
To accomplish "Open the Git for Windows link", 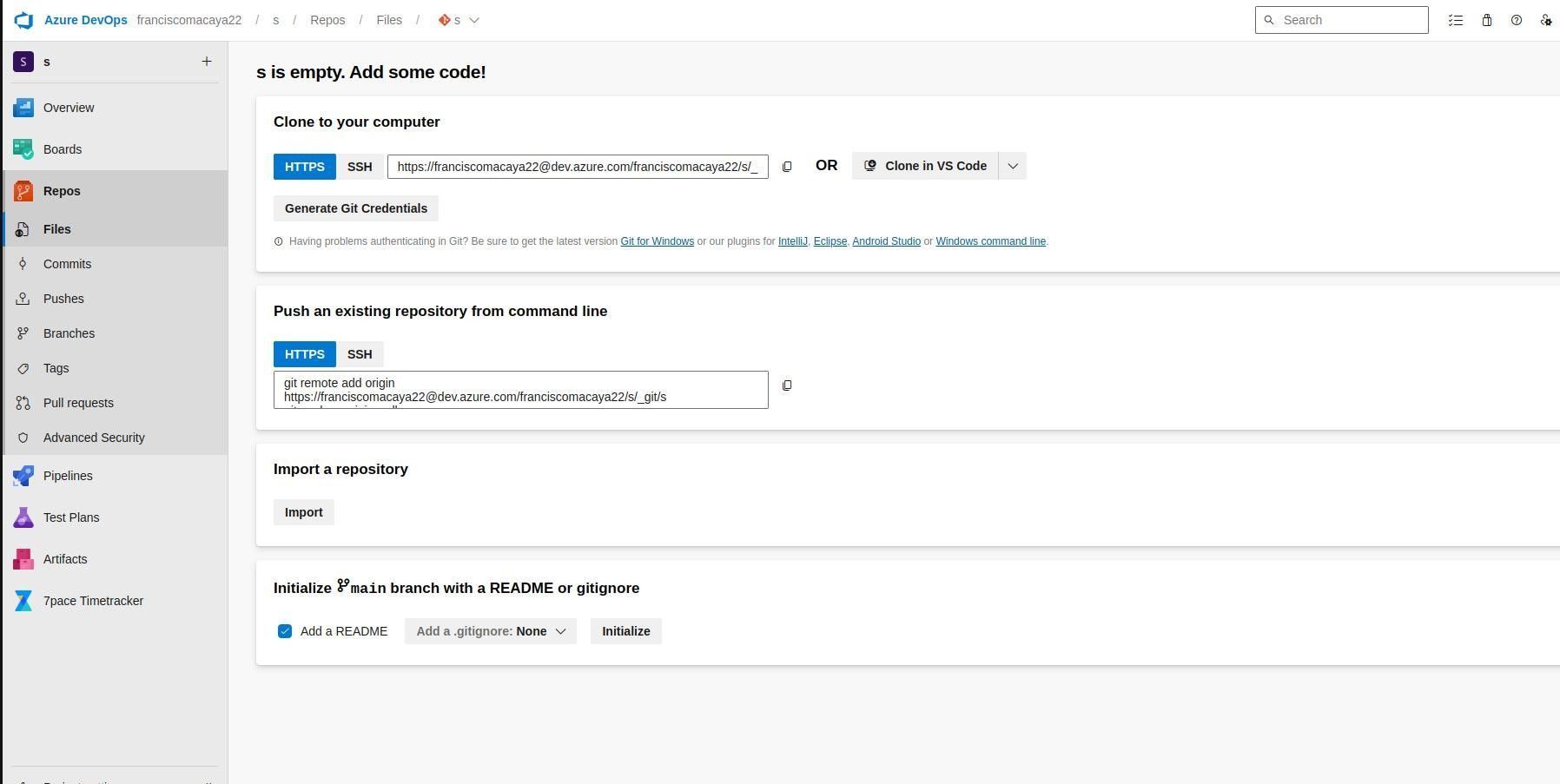I will point(657,241).
